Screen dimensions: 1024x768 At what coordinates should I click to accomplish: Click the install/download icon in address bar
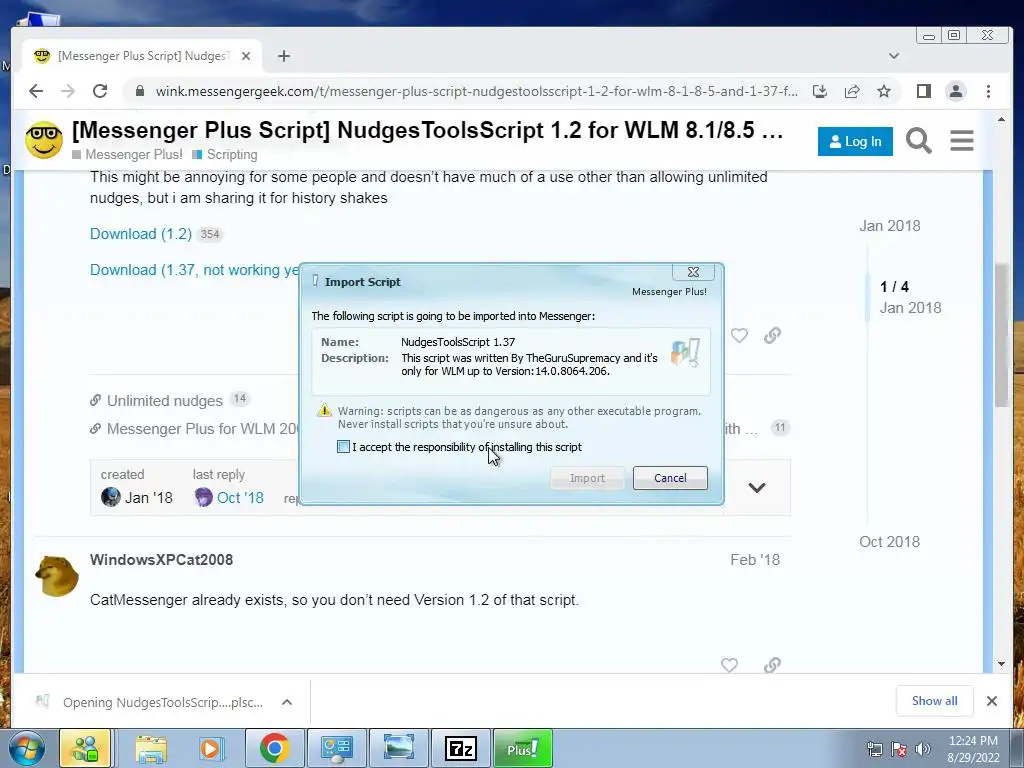(820, 91)
